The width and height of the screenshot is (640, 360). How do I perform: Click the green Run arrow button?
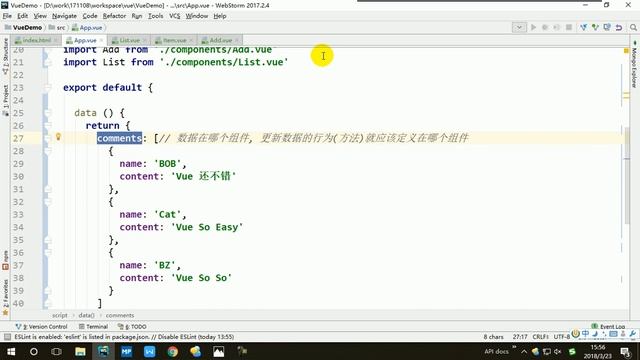(533, 27)
